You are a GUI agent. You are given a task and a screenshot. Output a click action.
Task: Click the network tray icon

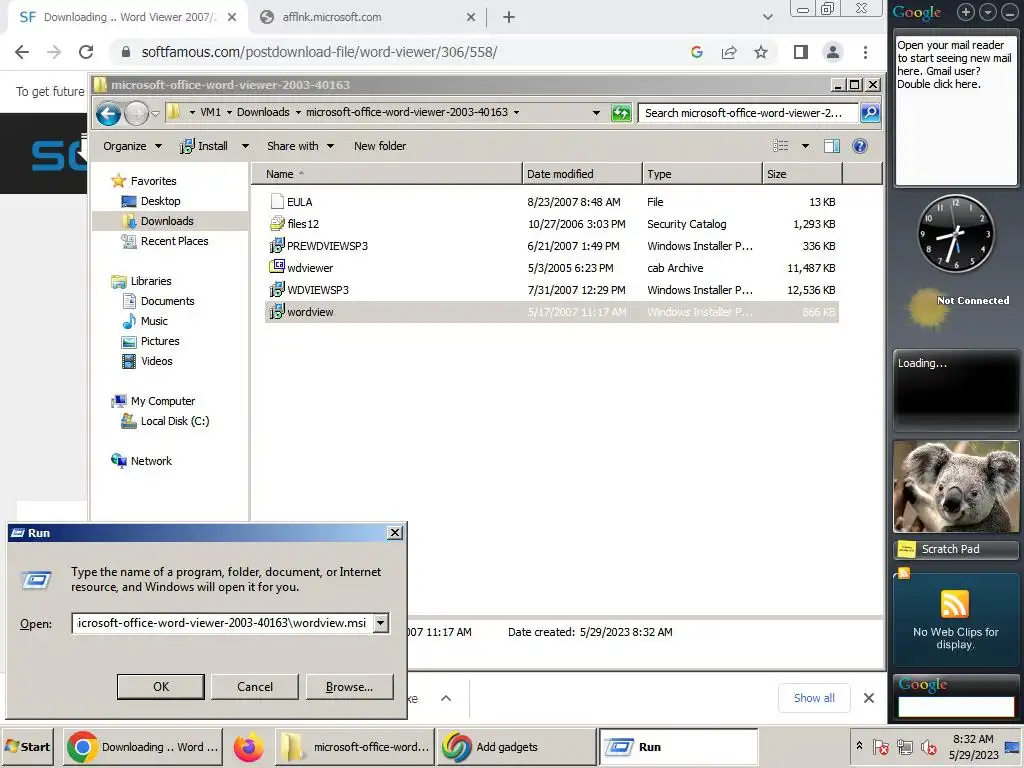(x=905, y=746)
